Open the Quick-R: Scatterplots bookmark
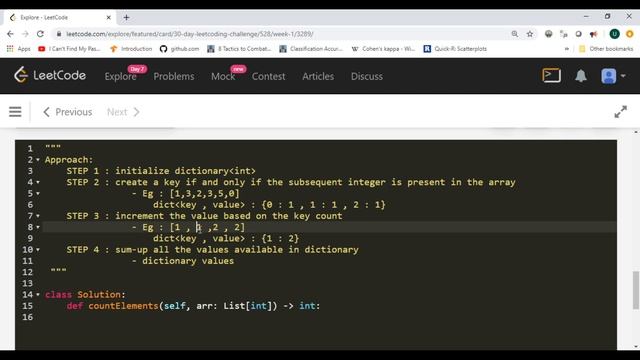The width and height of the screenshot is (640, 360). 456,49
